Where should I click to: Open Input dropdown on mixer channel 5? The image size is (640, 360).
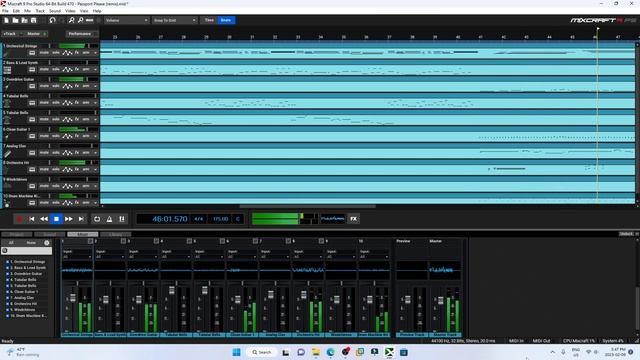[209, 257]
